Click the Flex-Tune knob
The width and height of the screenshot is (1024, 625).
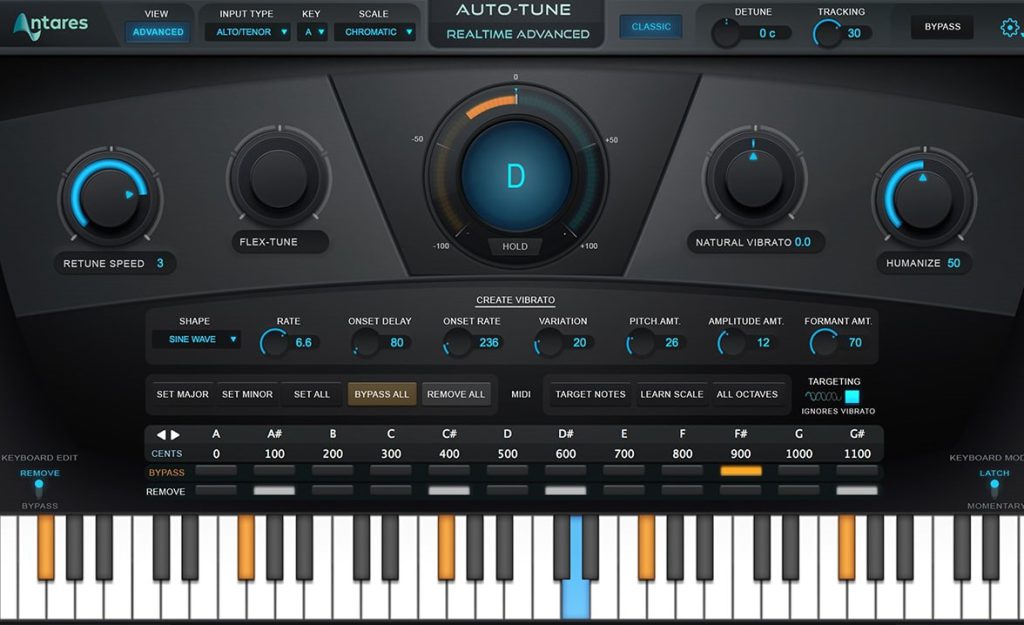click(x=278, y=178)
